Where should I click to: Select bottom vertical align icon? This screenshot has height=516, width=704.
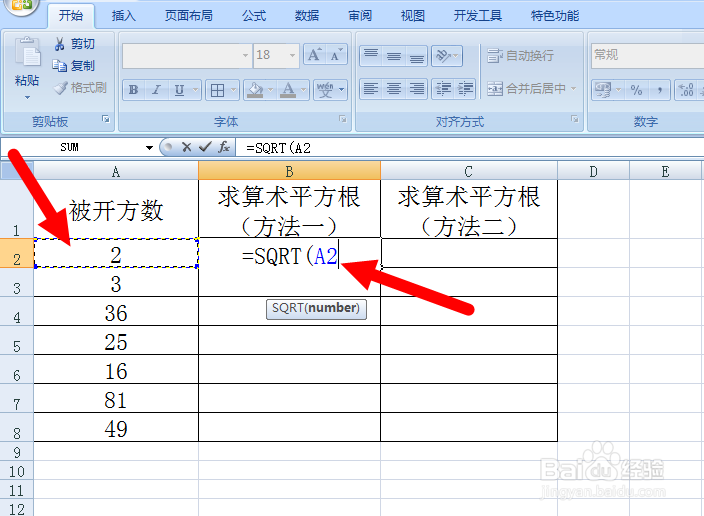pos(417,56)
